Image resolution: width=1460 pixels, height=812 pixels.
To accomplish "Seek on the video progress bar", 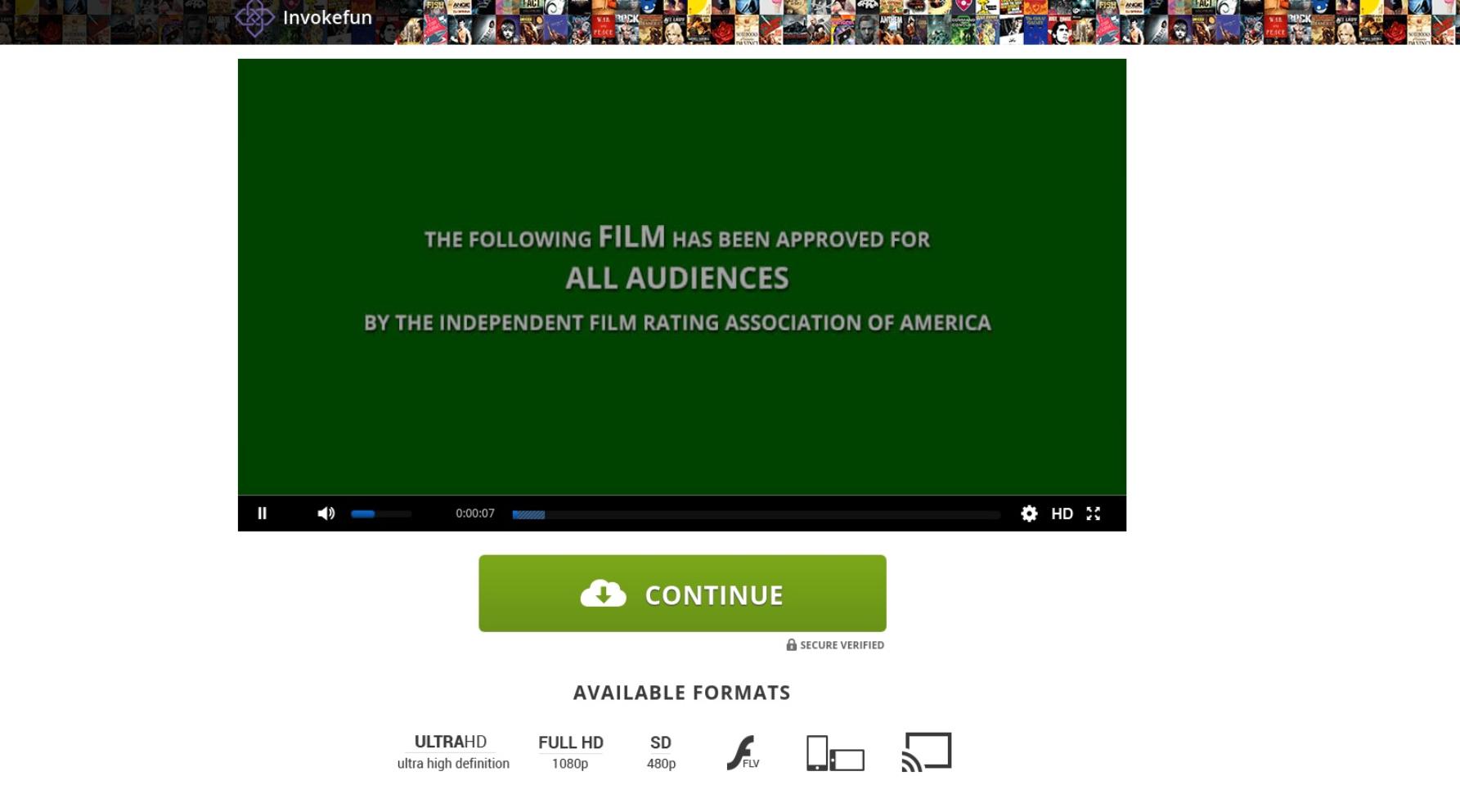I will 757,514.
